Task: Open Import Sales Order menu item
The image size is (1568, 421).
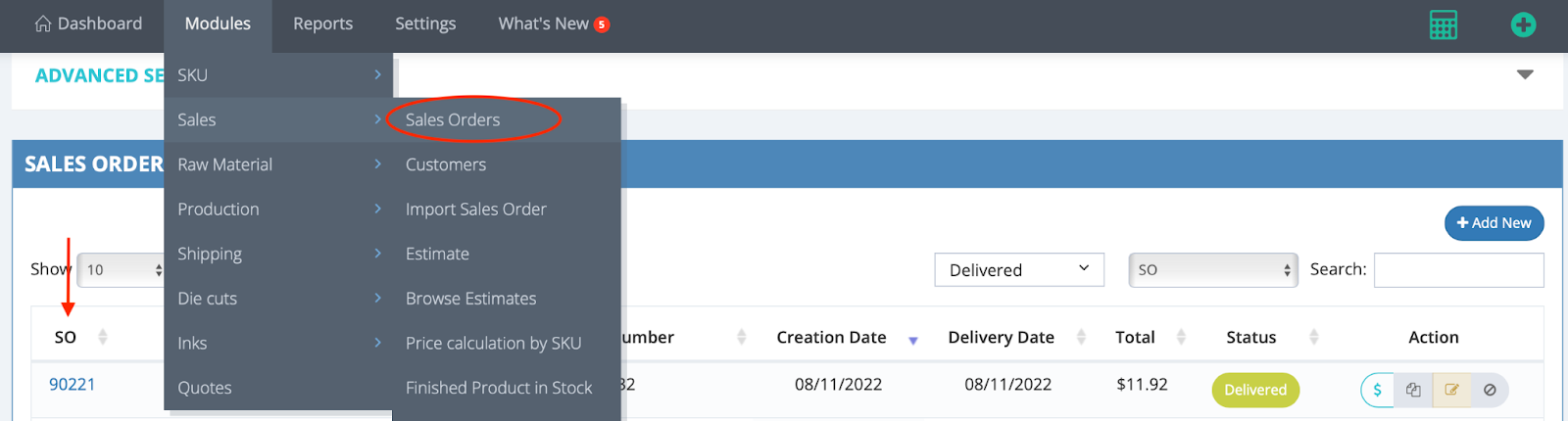Action: click(x=476, y=210)
